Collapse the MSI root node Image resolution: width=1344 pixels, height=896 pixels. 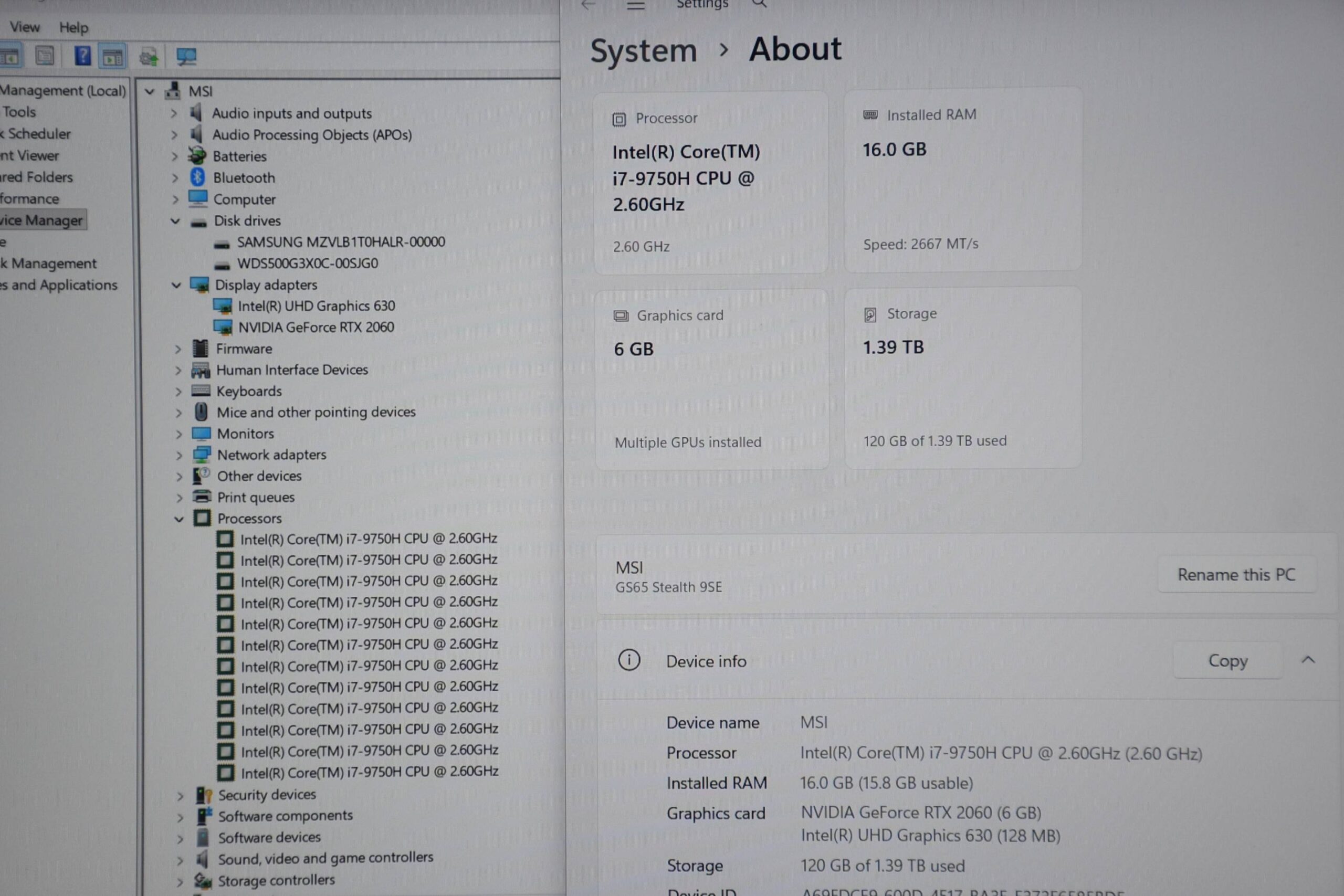(150, 91)
